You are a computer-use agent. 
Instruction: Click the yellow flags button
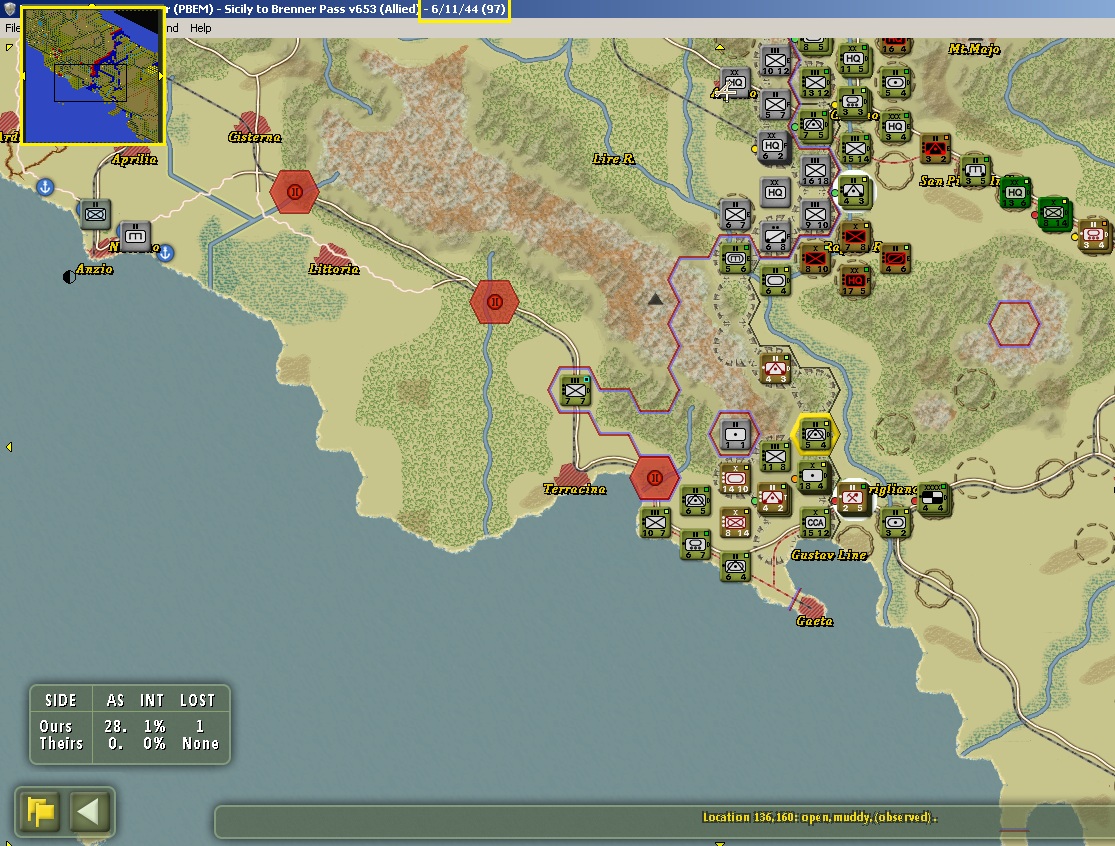tap(41, 811)
